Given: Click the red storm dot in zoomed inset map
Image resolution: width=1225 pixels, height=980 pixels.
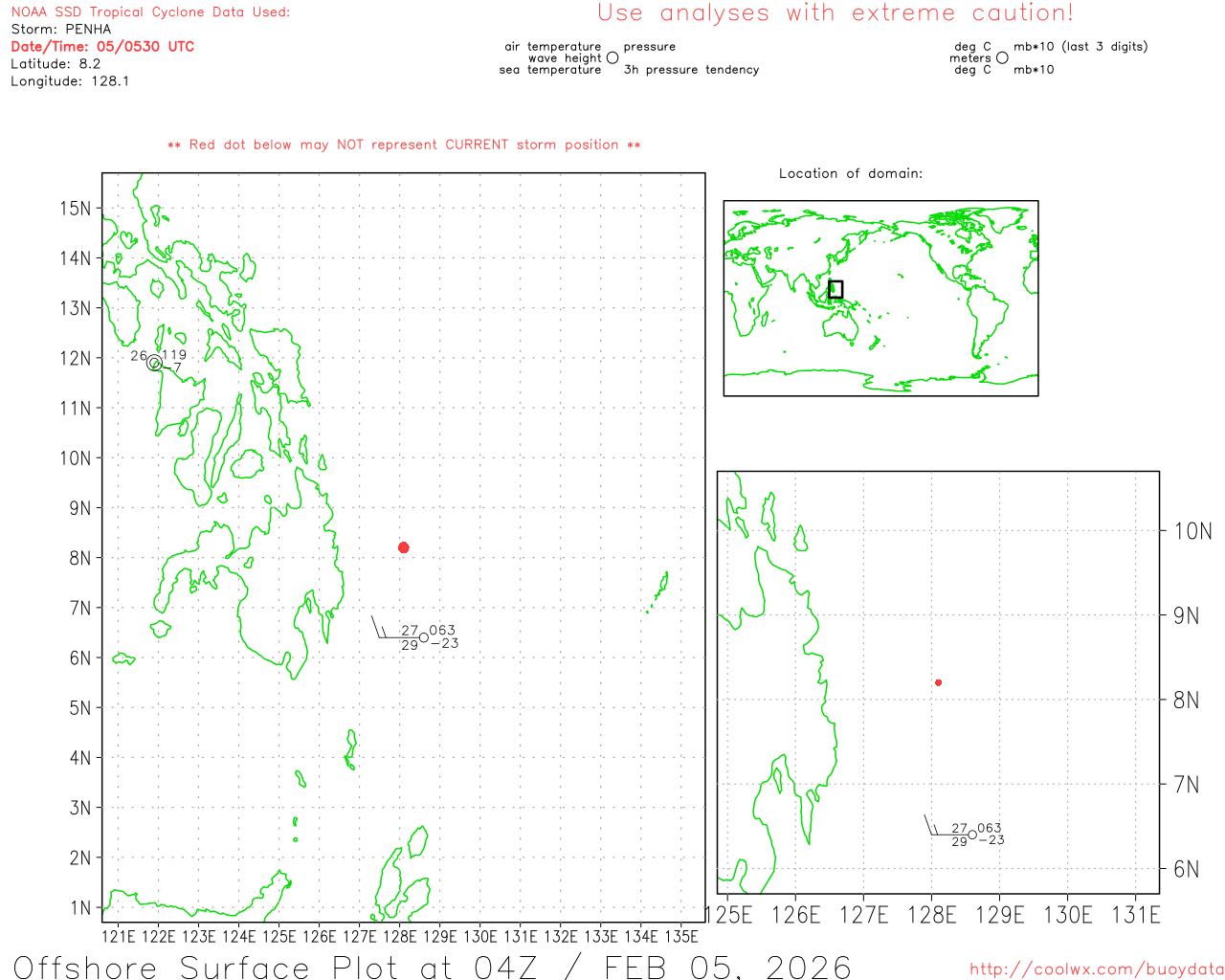Looking at the screenshot, I should click(x=938, y=682).
